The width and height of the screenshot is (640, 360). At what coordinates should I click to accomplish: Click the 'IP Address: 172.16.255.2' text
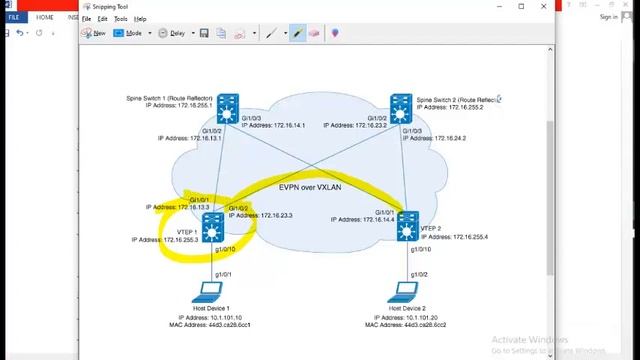coord(450,107)
